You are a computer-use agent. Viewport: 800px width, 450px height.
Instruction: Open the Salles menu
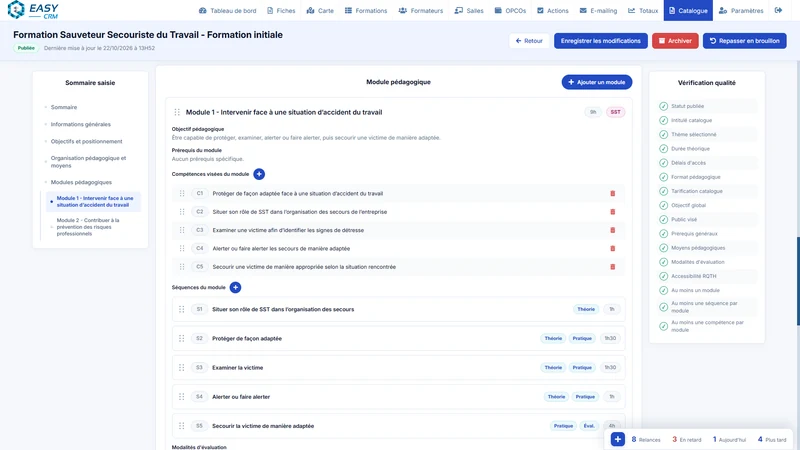pyautogui.click(x=469, y=10)
